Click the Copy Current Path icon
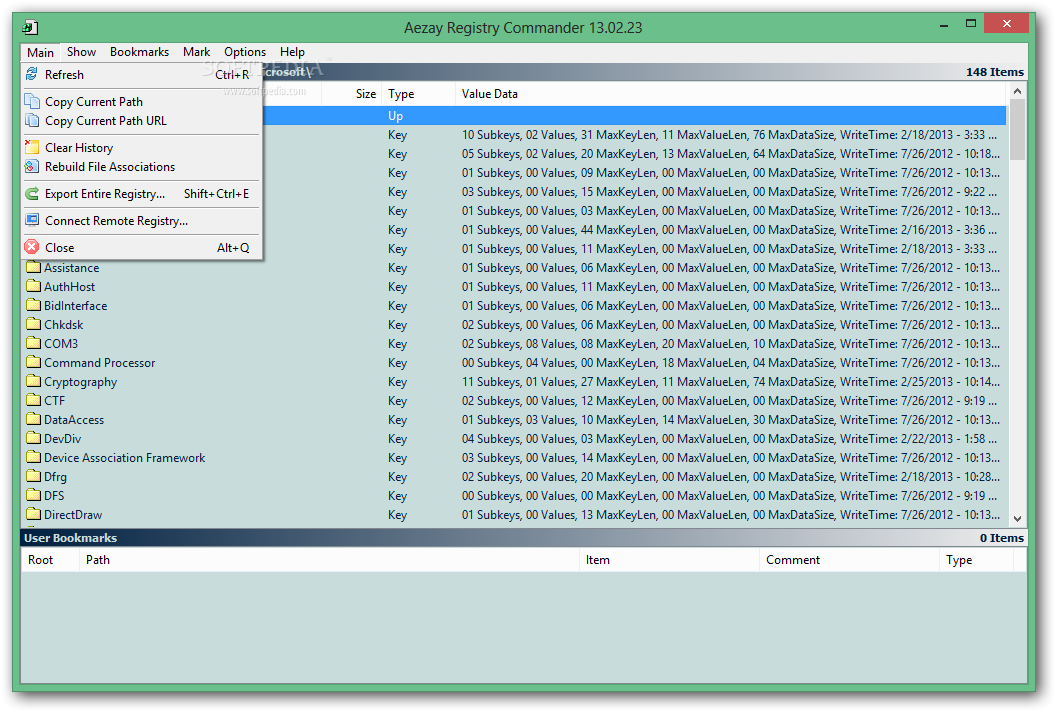This screenshot has width=1056, height=712. pos(32,101)
